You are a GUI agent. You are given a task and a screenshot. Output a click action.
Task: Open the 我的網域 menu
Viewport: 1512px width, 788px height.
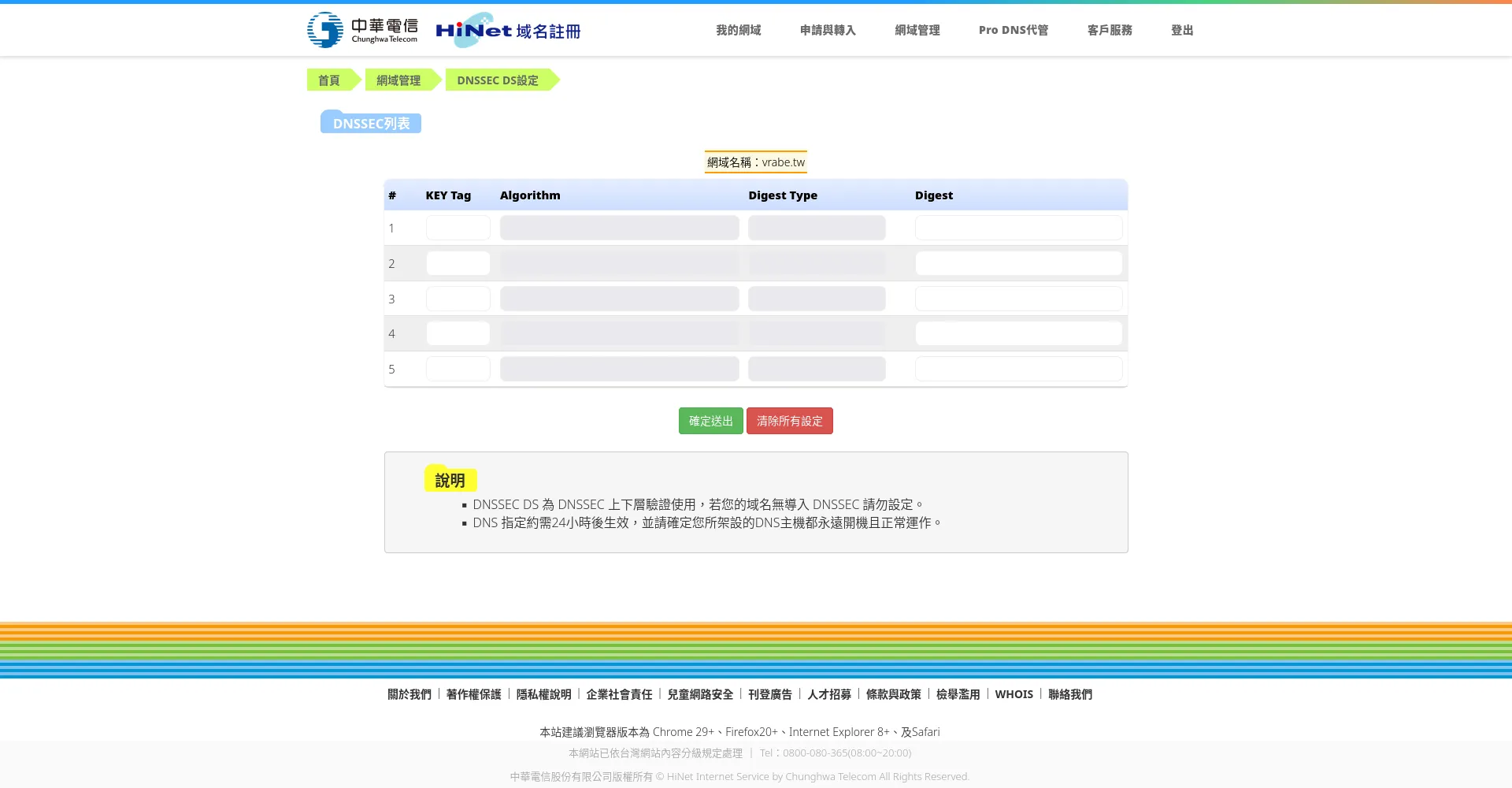738,30
